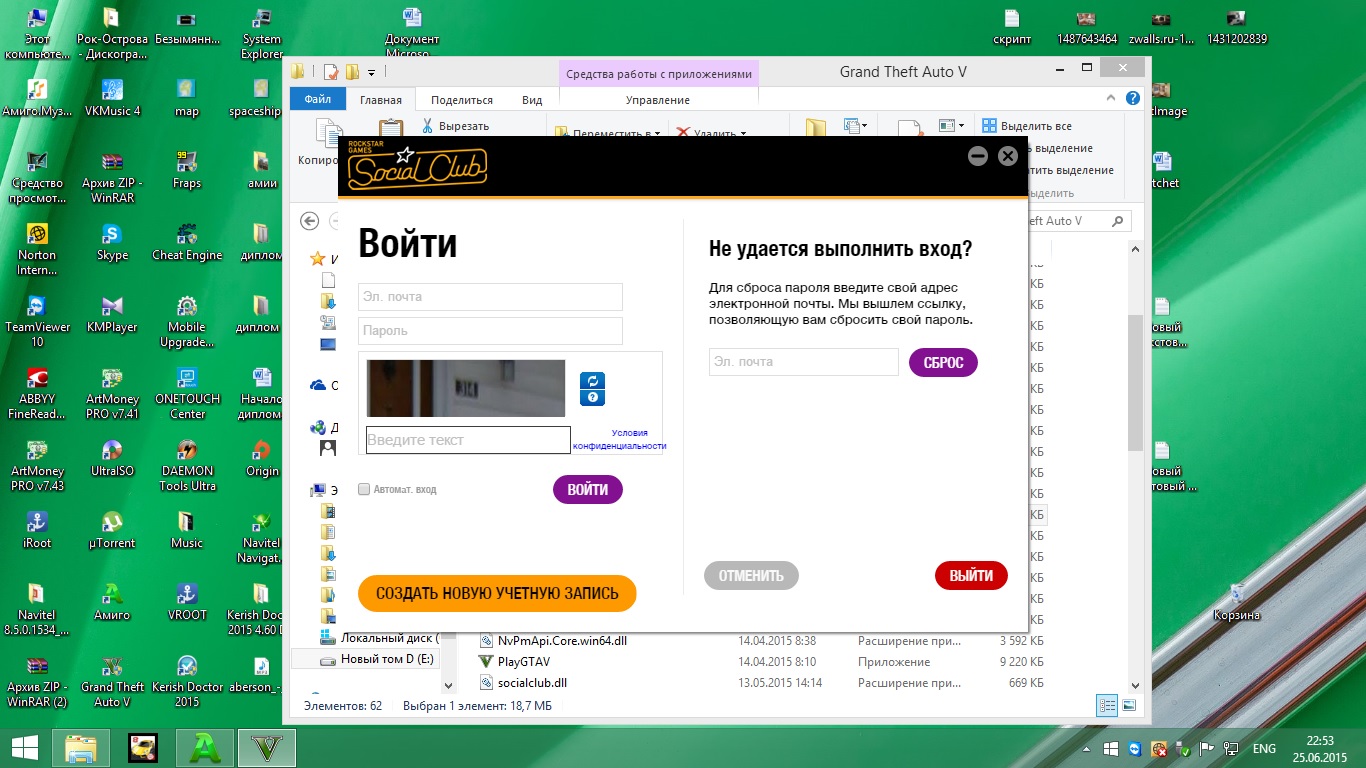The image size is (1366, 768).
Task: Select the VROOT desktop icon
Action: tap(187, 600)
